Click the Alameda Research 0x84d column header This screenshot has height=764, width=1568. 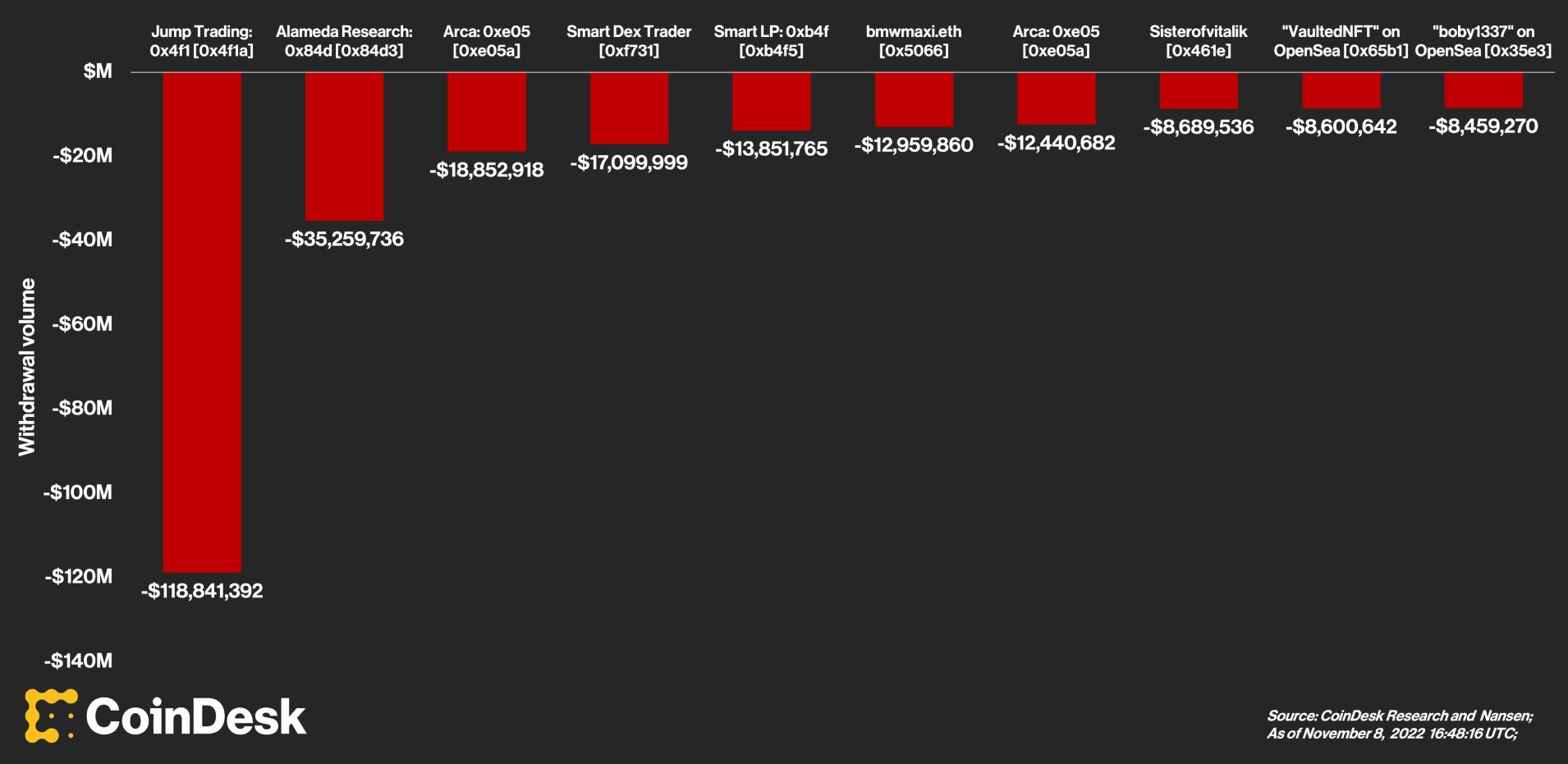click(344, 41)
